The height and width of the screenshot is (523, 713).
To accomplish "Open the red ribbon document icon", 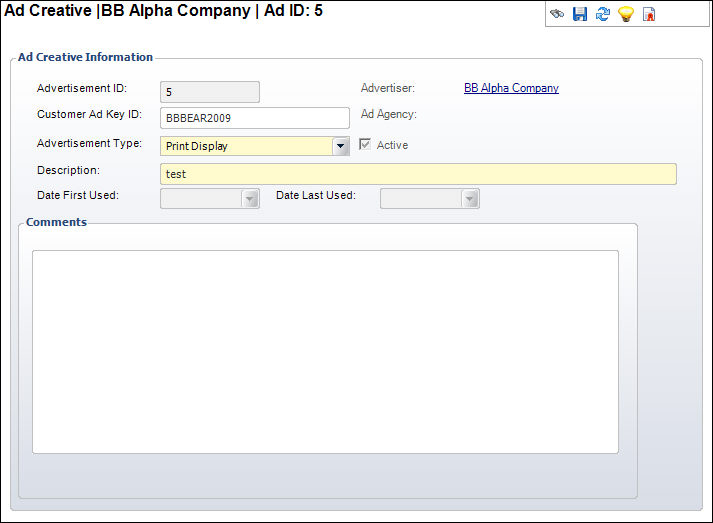I will 649,15.
